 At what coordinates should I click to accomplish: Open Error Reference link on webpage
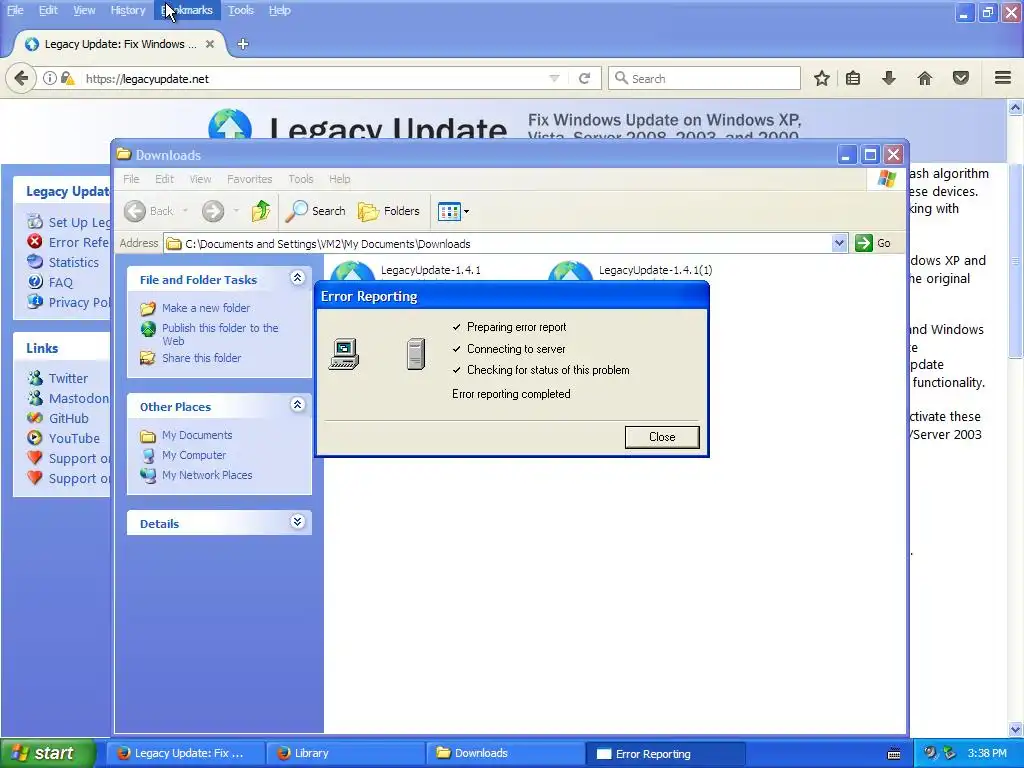(x=78, y=242)
